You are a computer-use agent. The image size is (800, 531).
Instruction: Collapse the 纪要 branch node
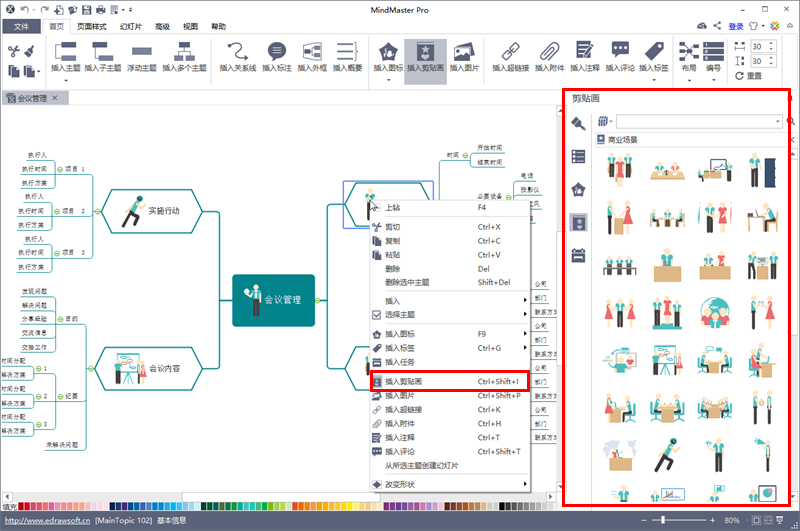(x=60, y=396)
